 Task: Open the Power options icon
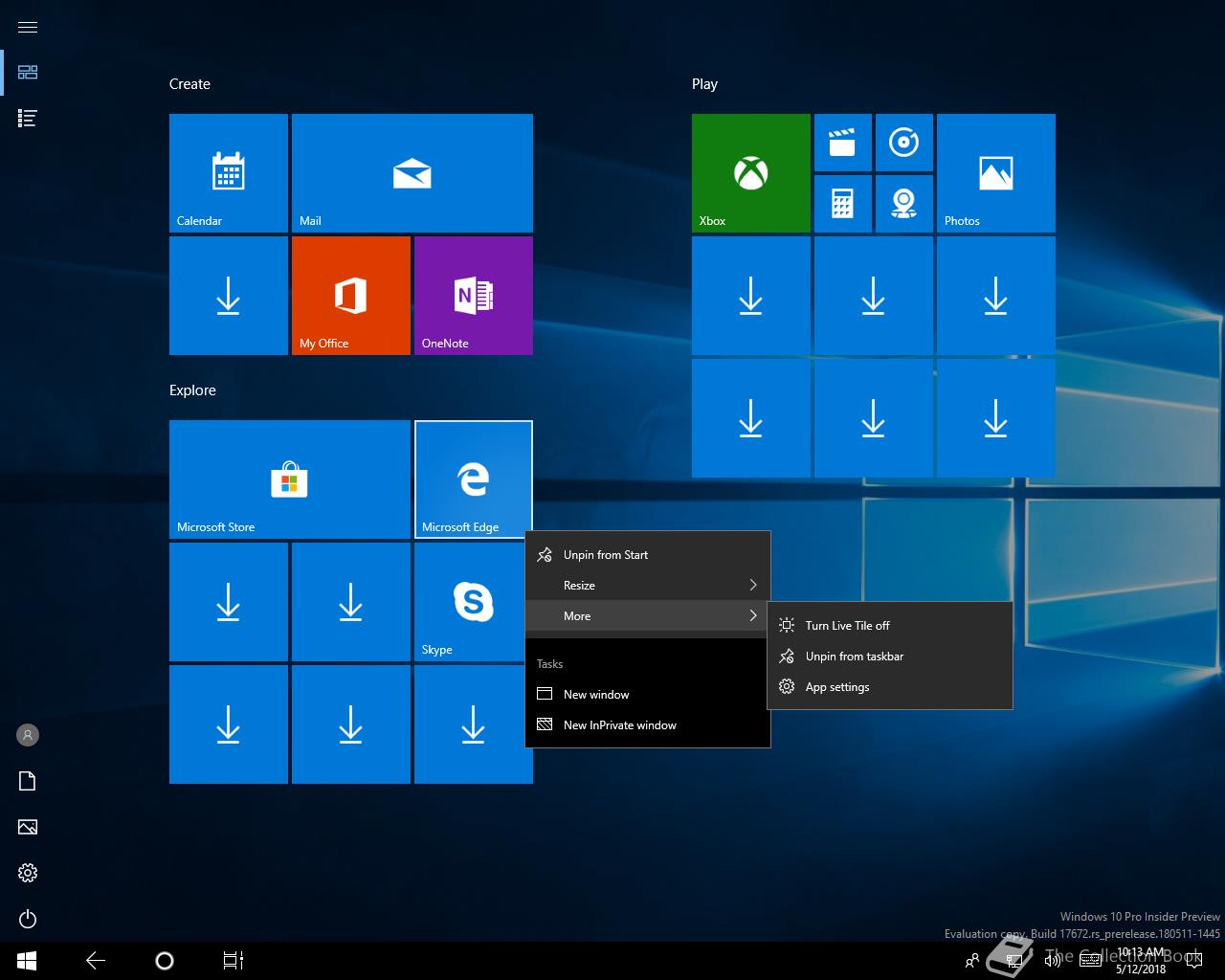[28, 919]
